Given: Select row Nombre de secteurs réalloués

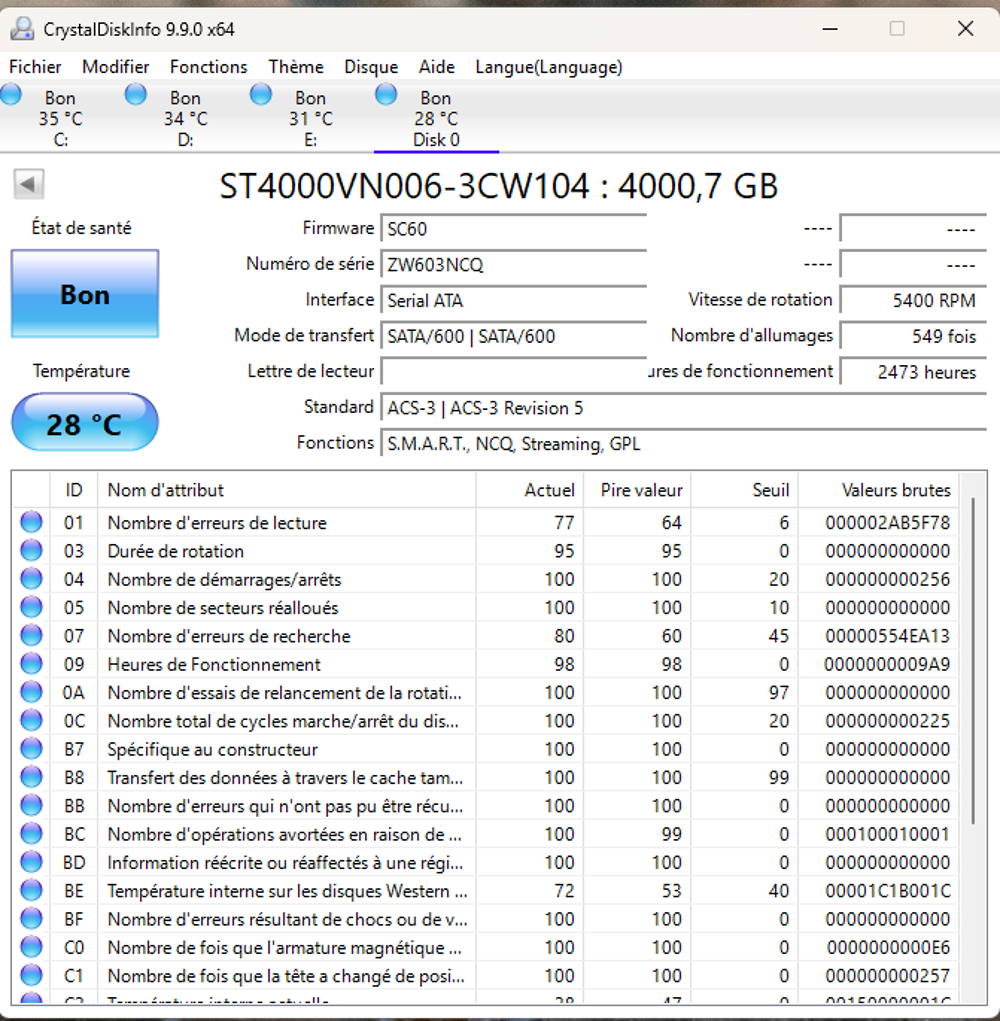Looking at the screenshot, I should pos(486,608).
